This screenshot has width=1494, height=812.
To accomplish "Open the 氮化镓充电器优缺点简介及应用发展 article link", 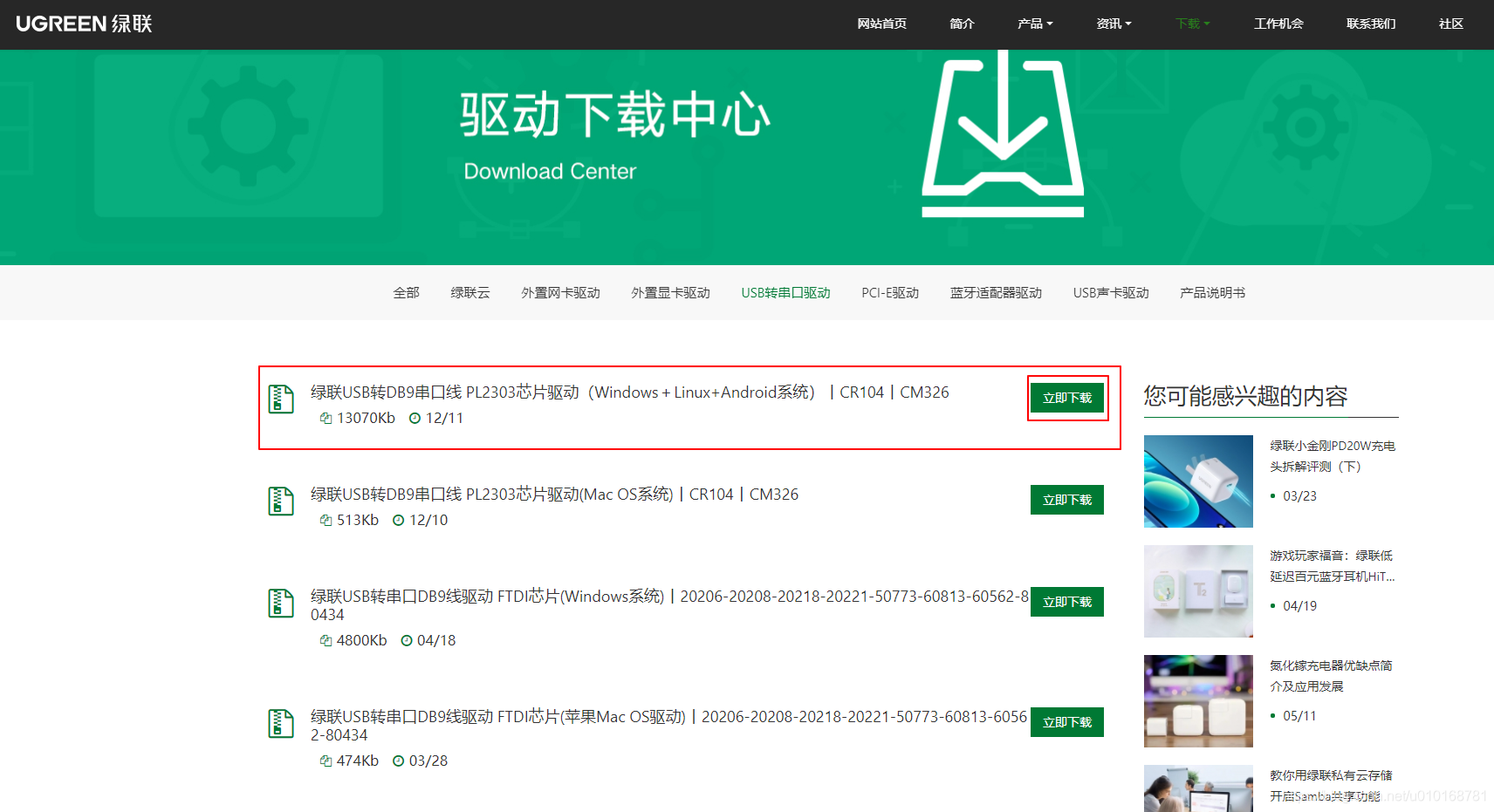I will [1331, 676].
